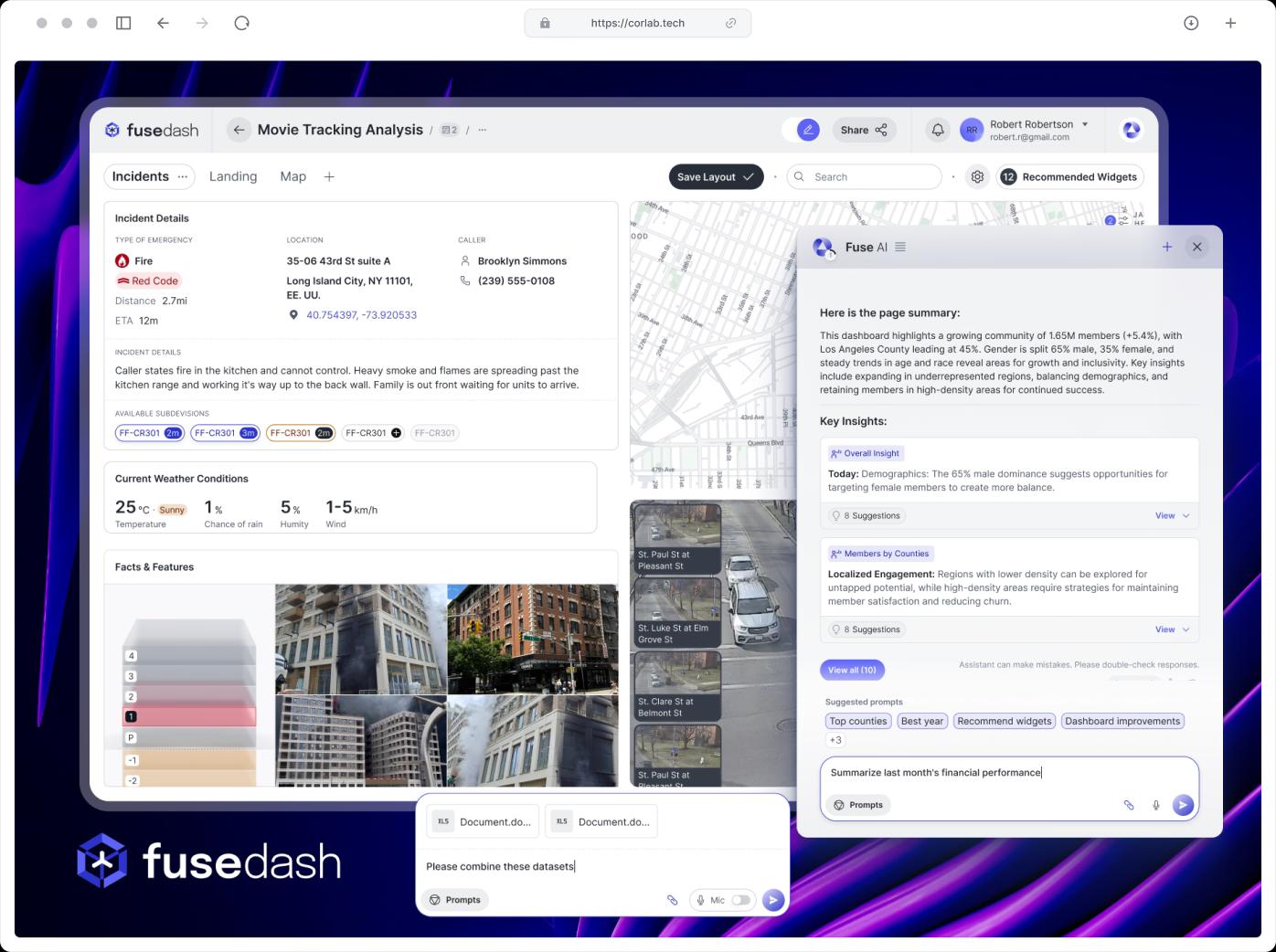Click the browser address bar
Image resolution: width=1276 pixels, height=952 pixels.
point(638,23)
